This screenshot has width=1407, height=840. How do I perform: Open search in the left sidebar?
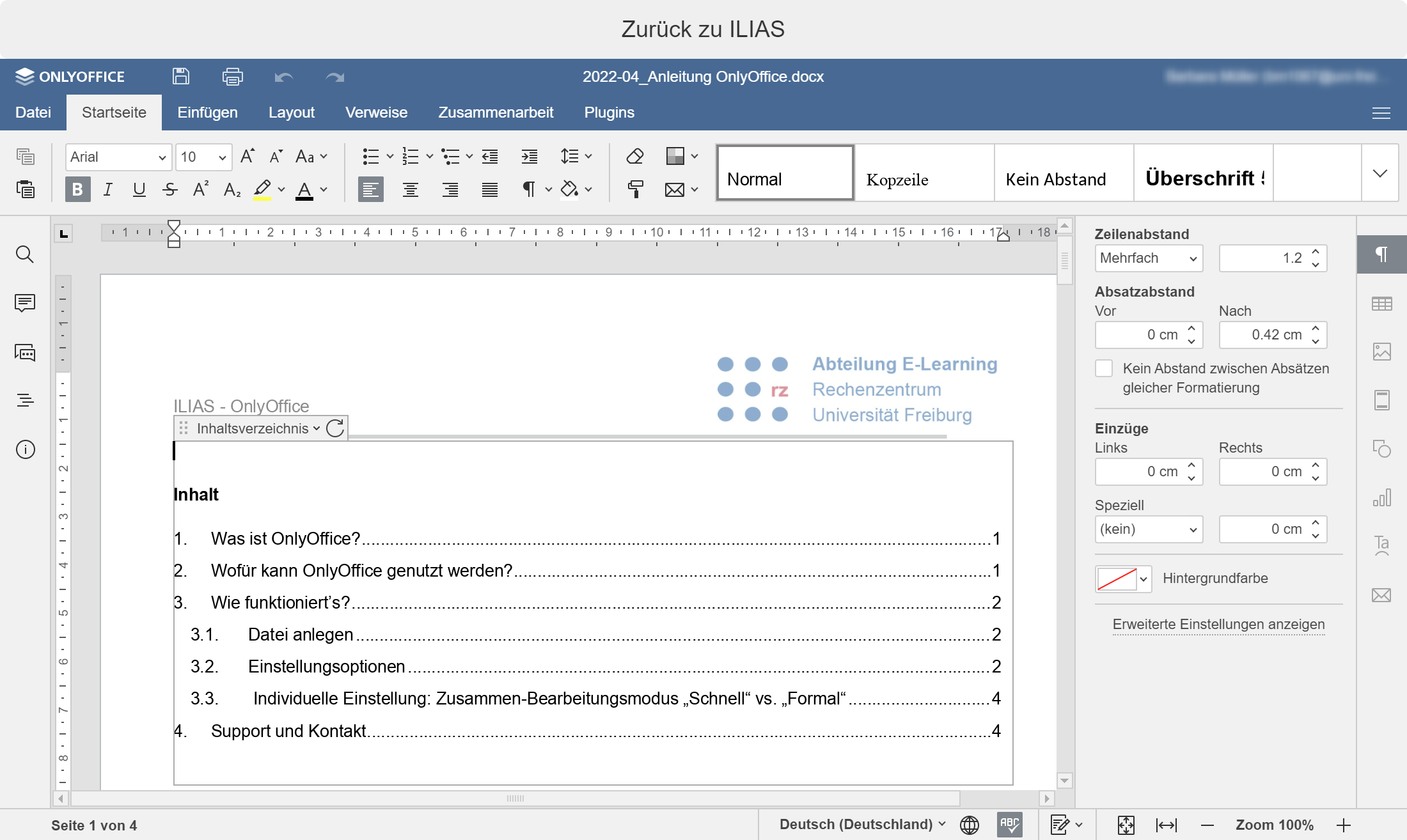tap(25, 254)
